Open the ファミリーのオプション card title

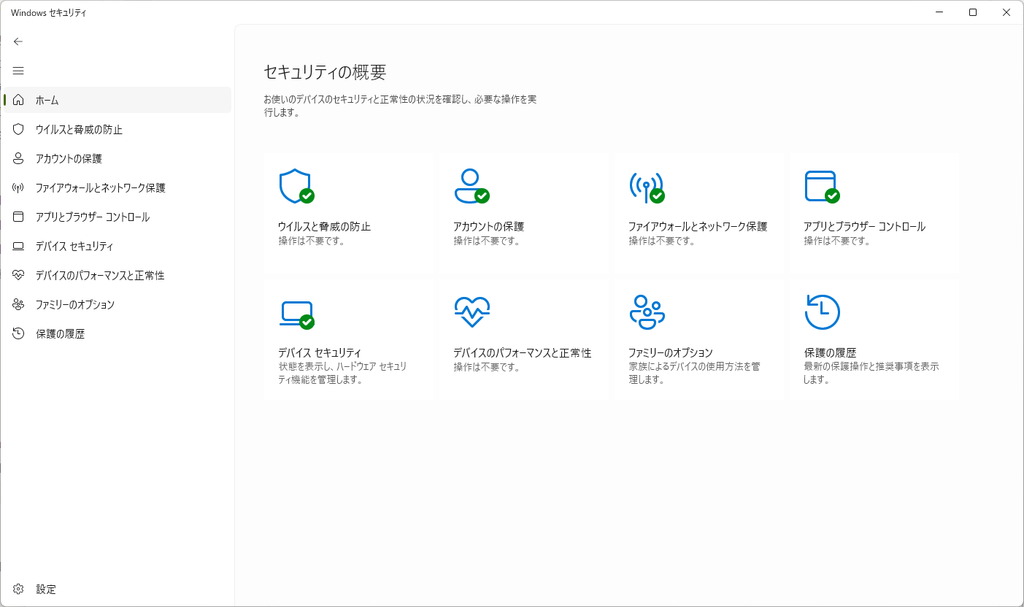(670, 353)
